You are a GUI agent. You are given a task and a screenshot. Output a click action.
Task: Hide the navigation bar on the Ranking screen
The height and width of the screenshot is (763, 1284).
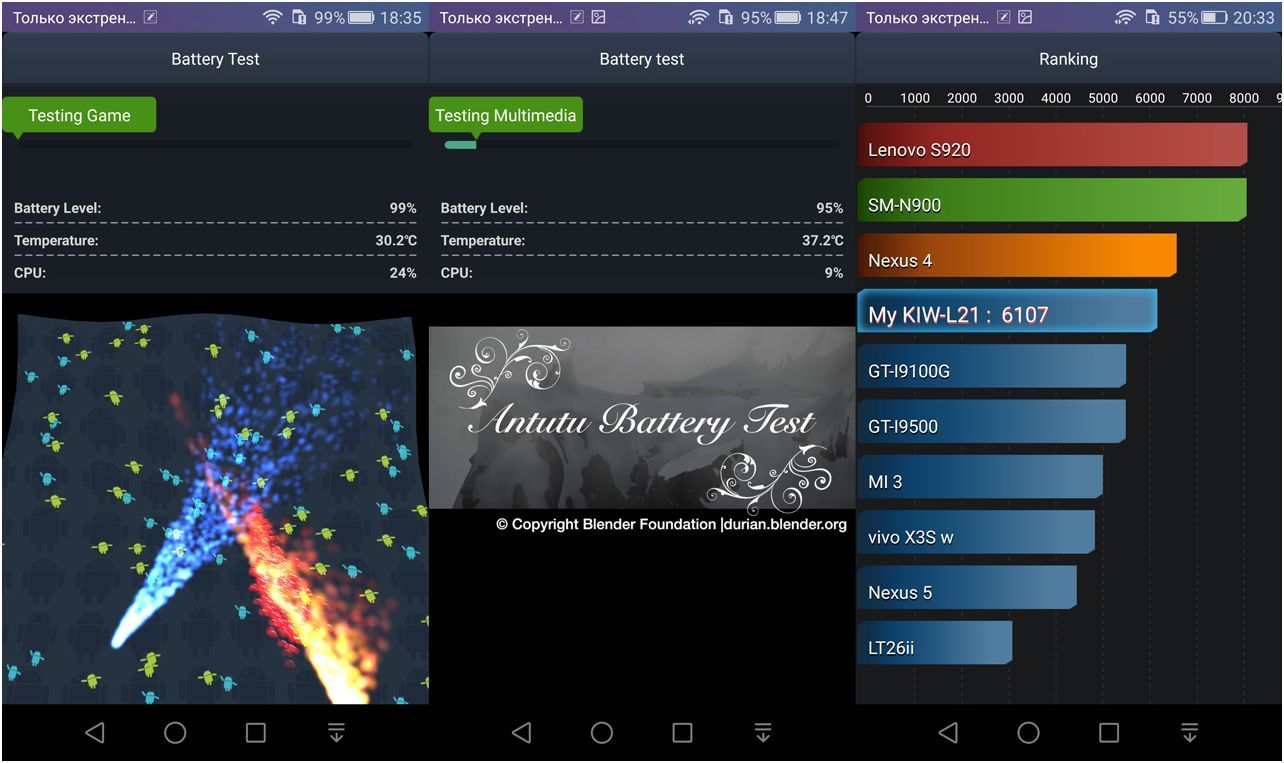point(1189,733)
